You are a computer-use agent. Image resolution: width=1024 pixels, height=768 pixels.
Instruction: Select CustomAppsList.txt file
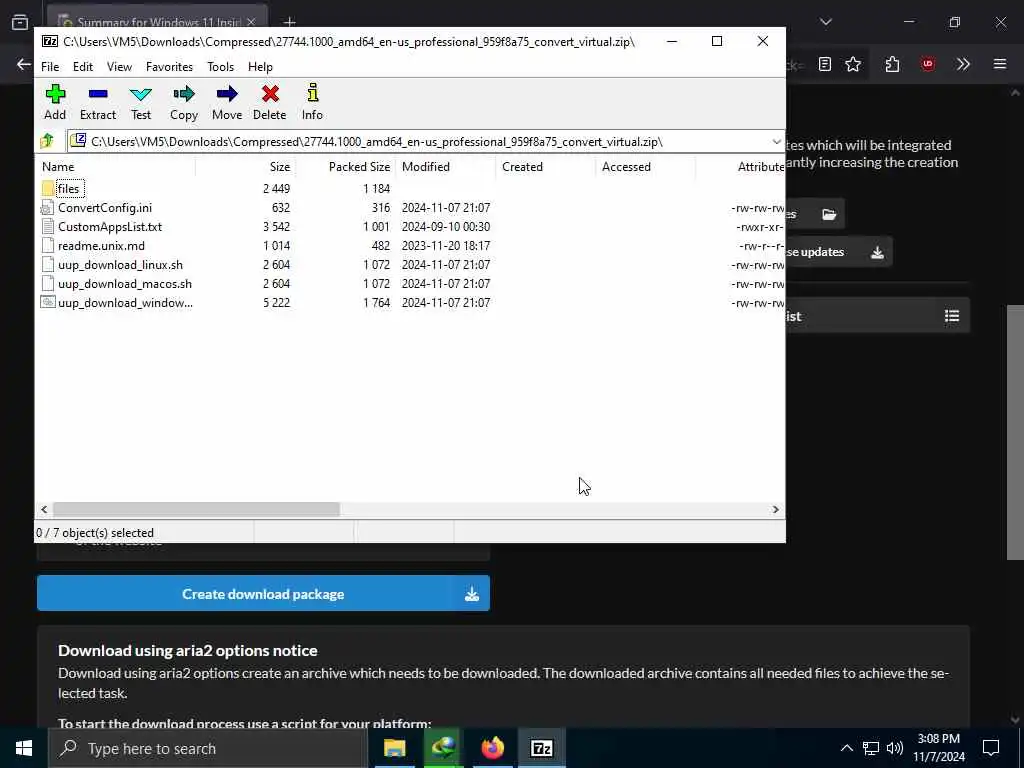pos(110,227)
